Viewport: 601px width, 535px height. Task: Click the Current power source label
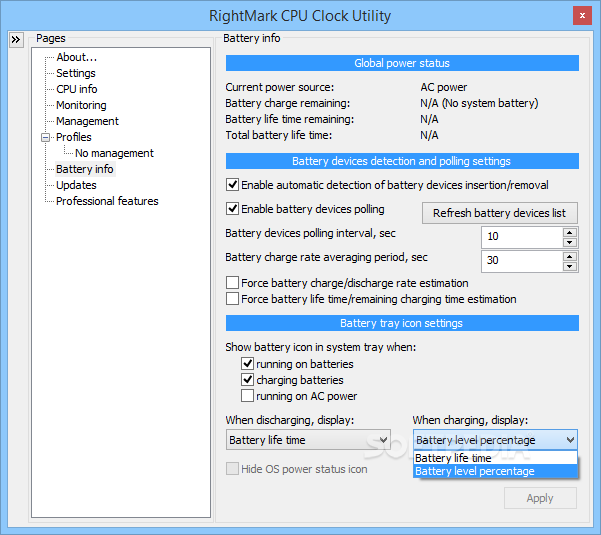(279, 87)
